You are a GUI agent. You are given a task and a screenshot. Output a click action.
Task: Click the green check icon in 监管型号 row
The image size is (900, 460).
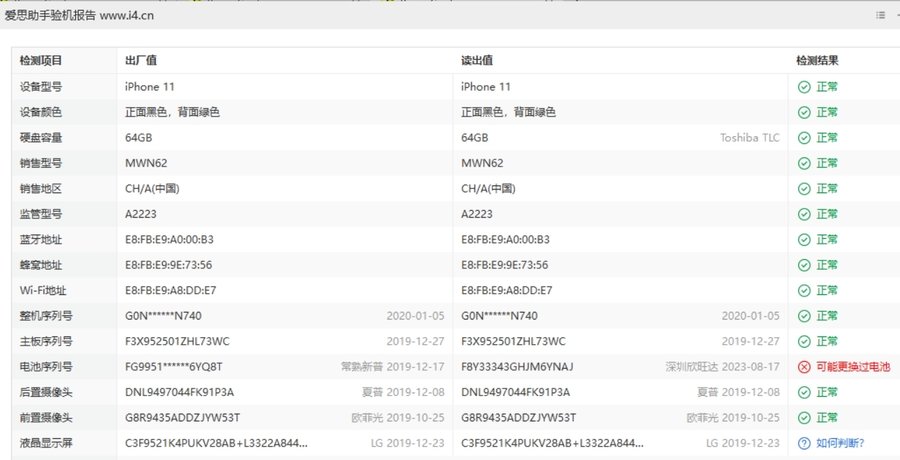click(804, 214)
